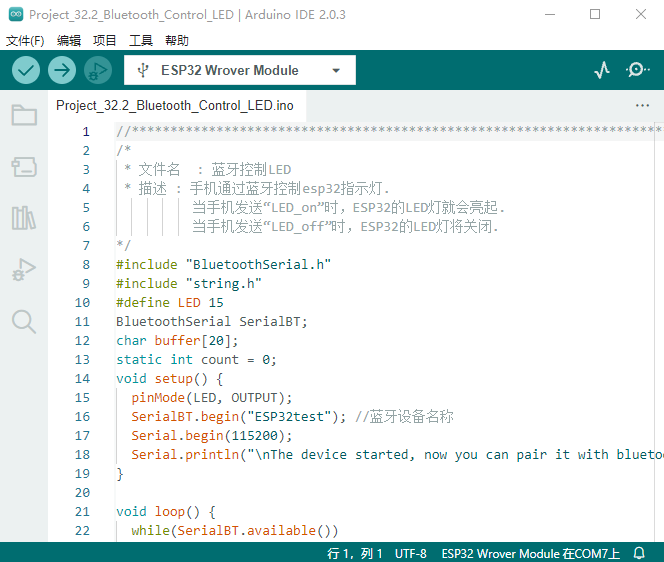The width and height of the screenshot is (664, 562).
Task: Click the UTF-8 encoding indicator in status bar
Action: 410,553
